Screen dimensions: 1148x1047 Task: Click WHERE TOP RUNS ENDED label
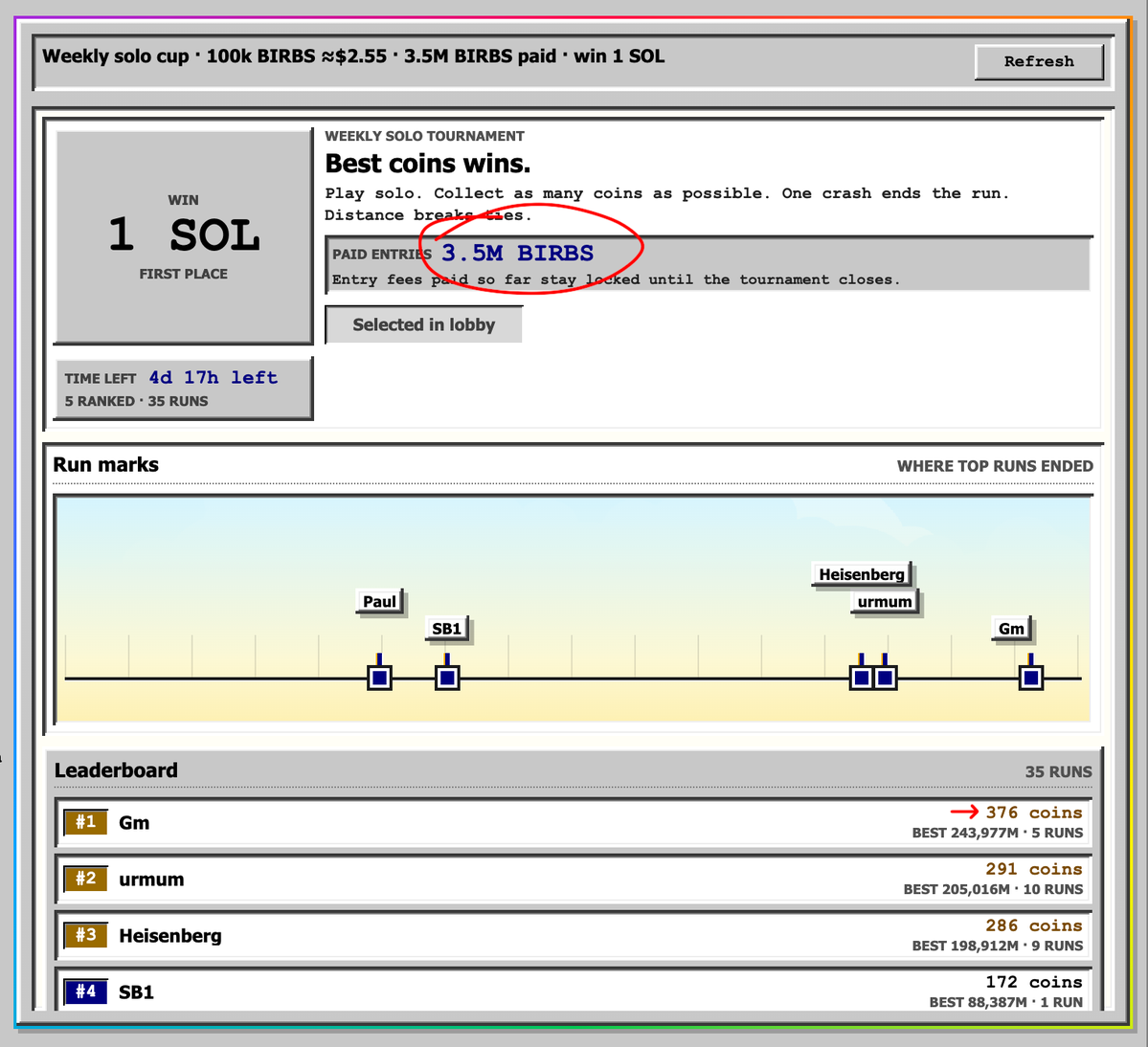click(995, 466)
